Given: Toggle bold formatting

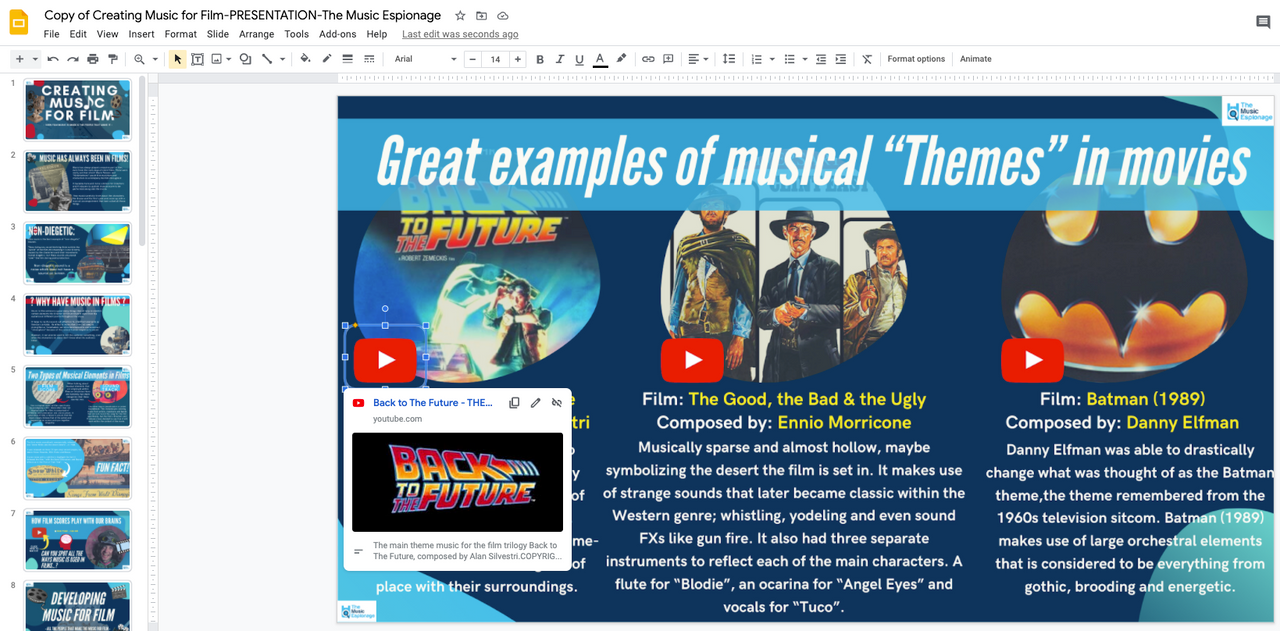Looking at the screenshot, I should [x=540, y=59].
